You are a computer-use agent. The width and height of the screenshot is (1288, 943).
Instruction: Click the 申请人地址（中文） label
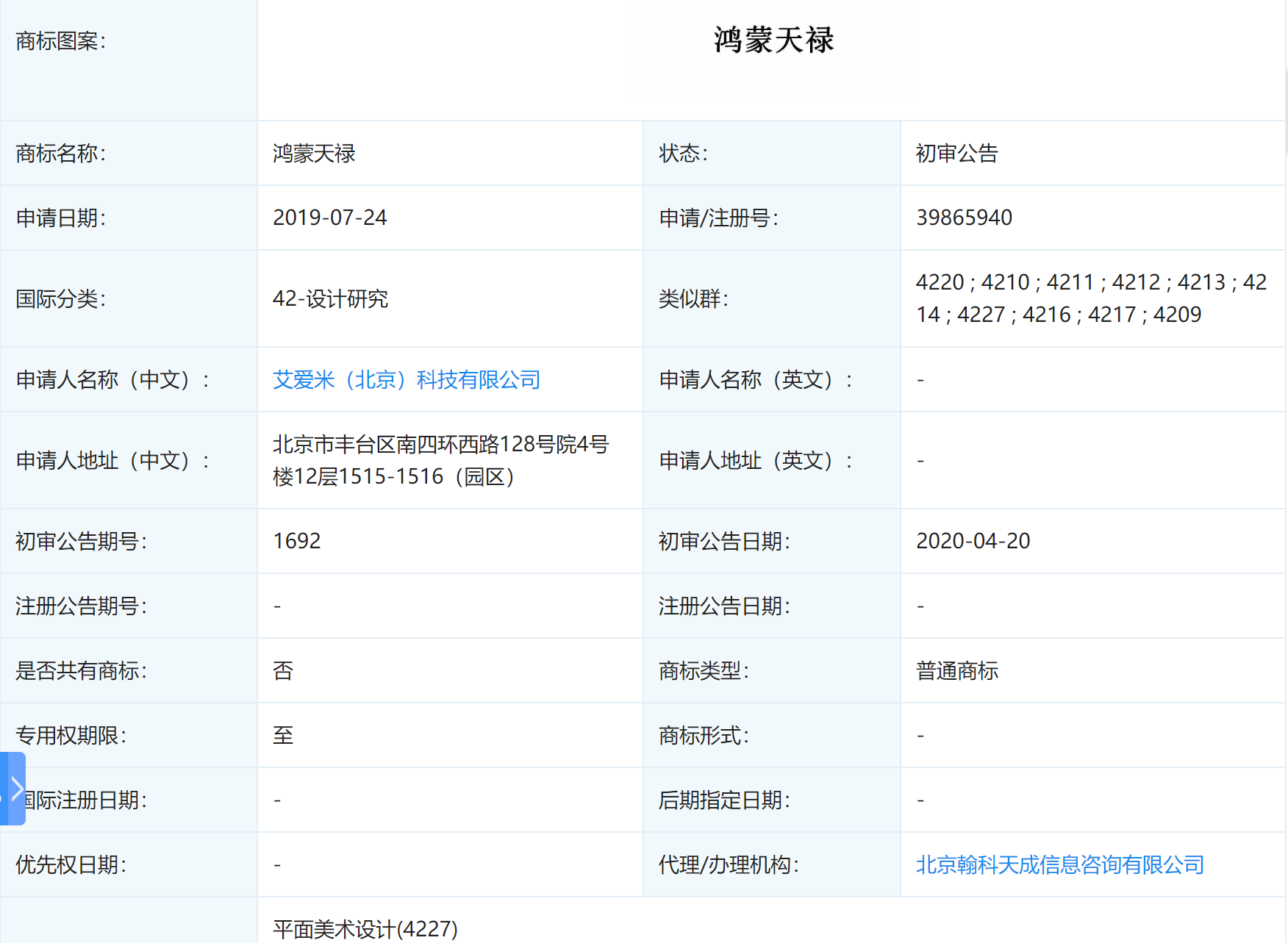coord(112,461)
